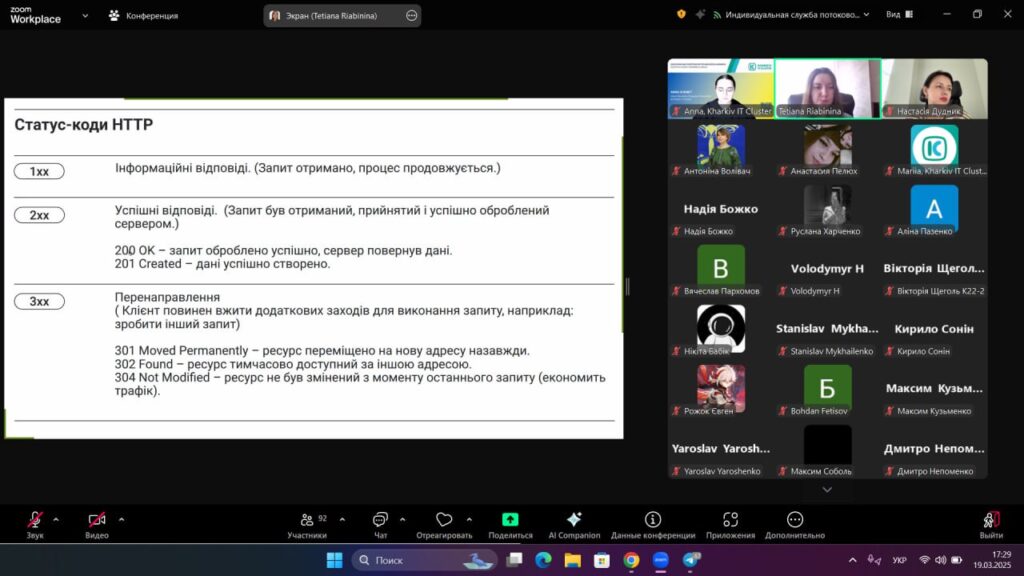Open video options arrow next to Видео
The width and height of the screenshot is (1024, 576).
tap(121, 520)
